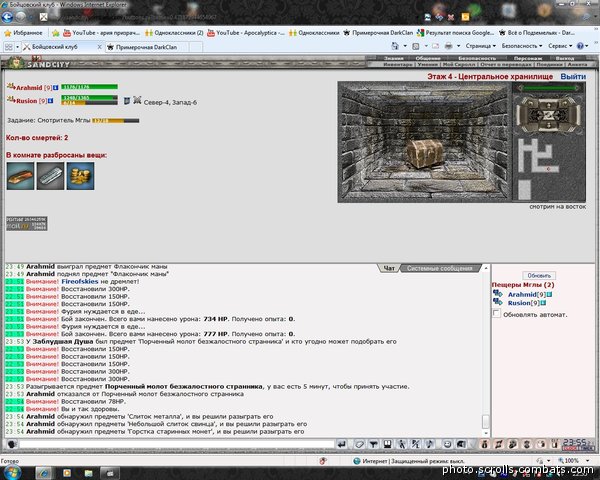This screenshot has width=600, height=480.
Task: Switch to Примерочная DarkClan browser tab
Action: click(x=146, y=47)
